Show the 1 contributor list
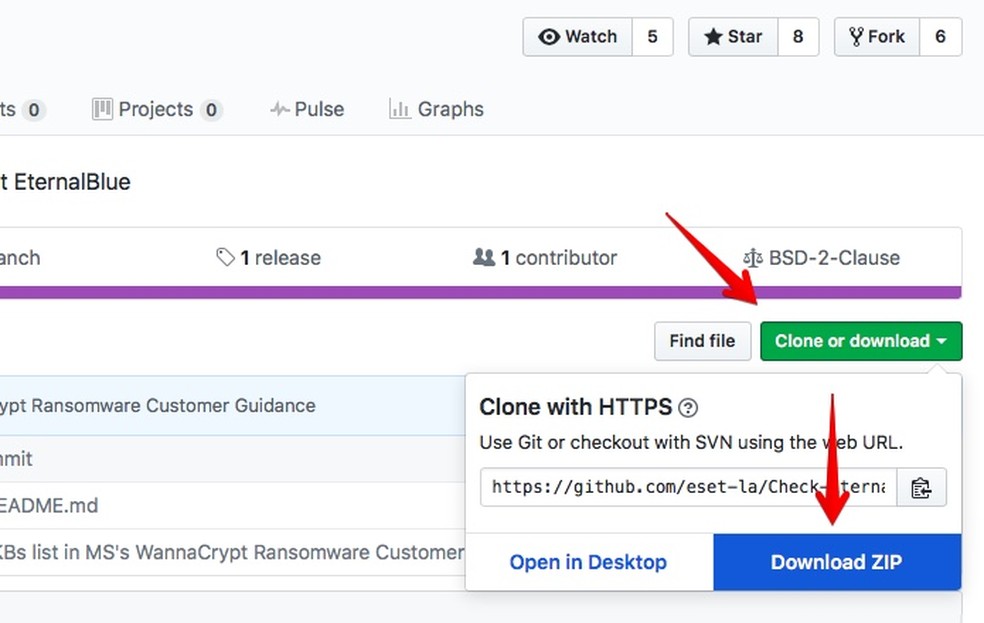This screenshot has width=984, height=623. pyautogui.click(x=545, y=258)
